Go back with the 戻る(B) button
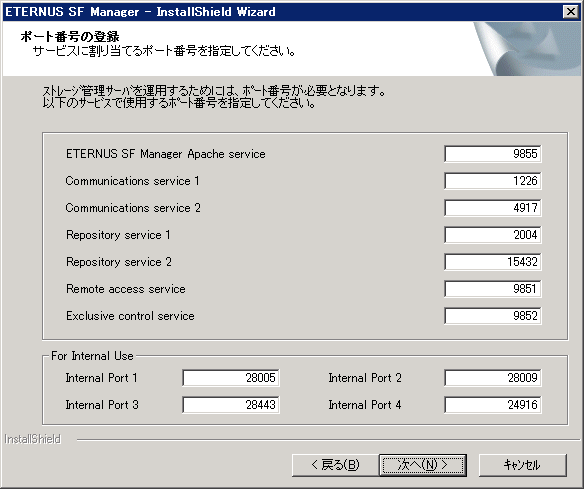584x489 pixels. tap(335, 465)
